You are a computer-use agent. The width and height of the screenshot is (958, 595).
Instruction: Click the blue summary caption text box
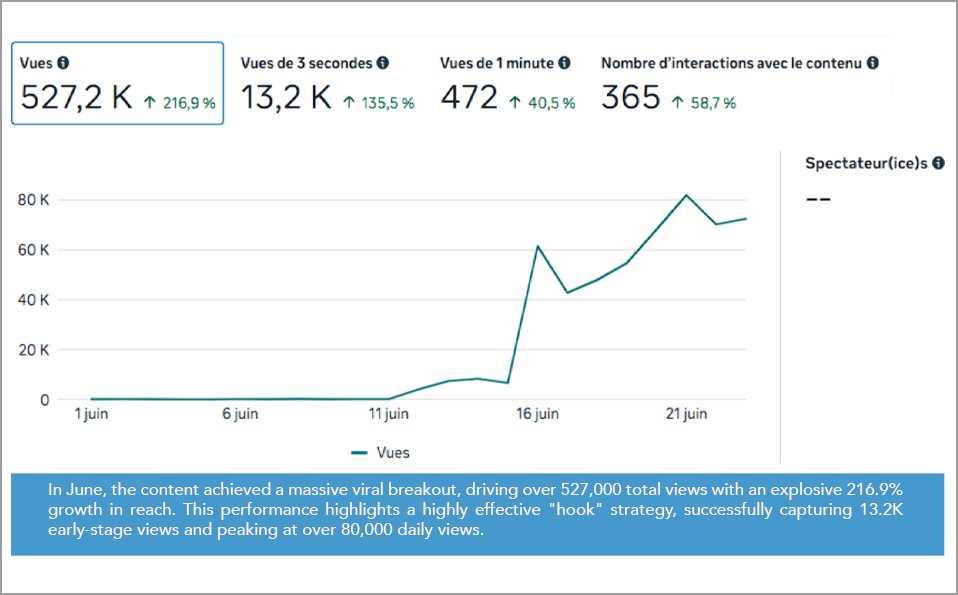coord(477,513)
